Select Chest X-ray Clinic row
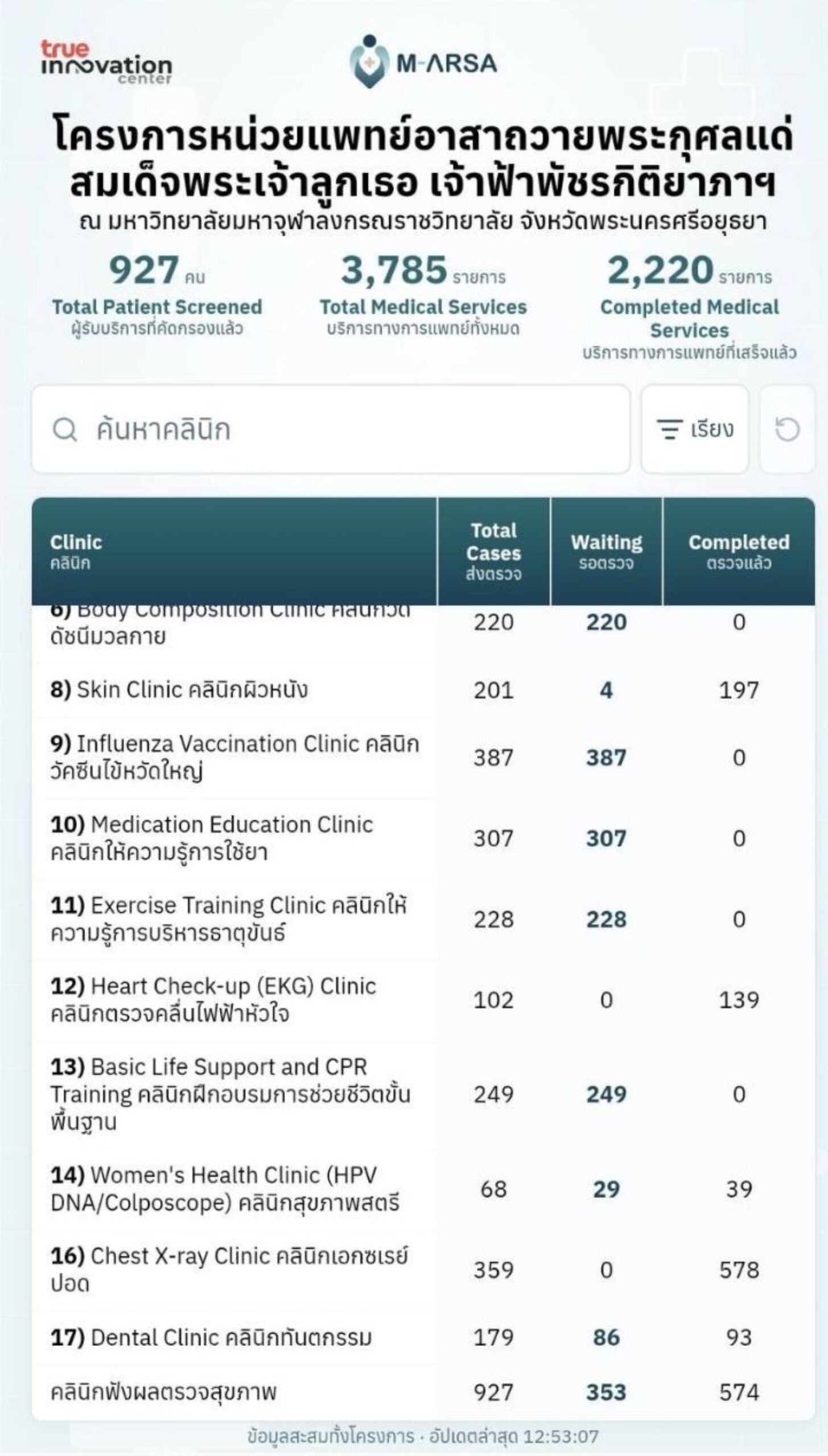 [x=423, y=1270]
